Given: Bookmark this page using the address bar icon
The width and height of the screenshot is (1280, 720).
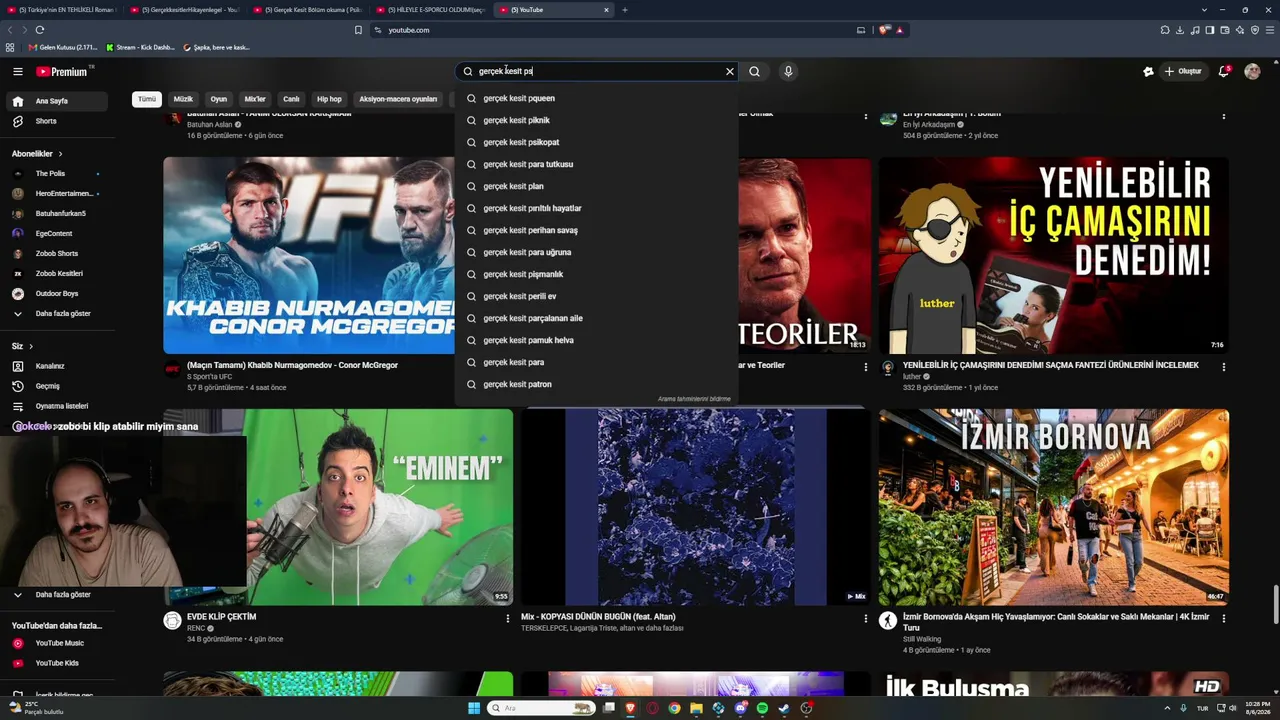Looking at the screenshot, I should pyautogui.click(x=358, y=30).
